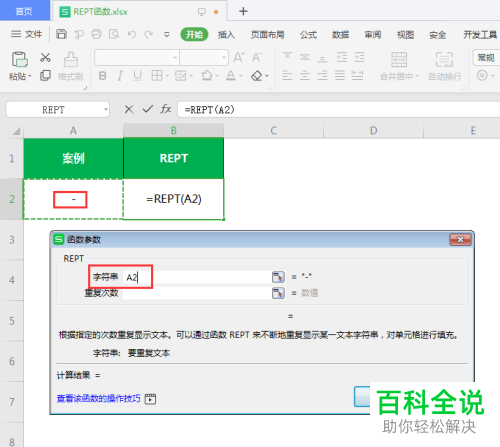Viewport: 500px width, 447px height.
Task: Open Name Box dropdown showing REPT
Action: [x=106, y=109]
